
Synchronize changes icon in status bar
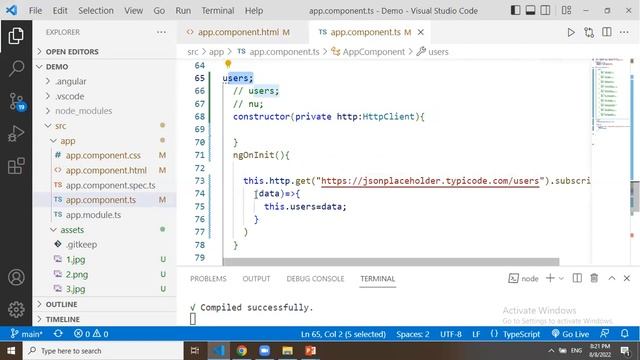[x=58, y=334]
